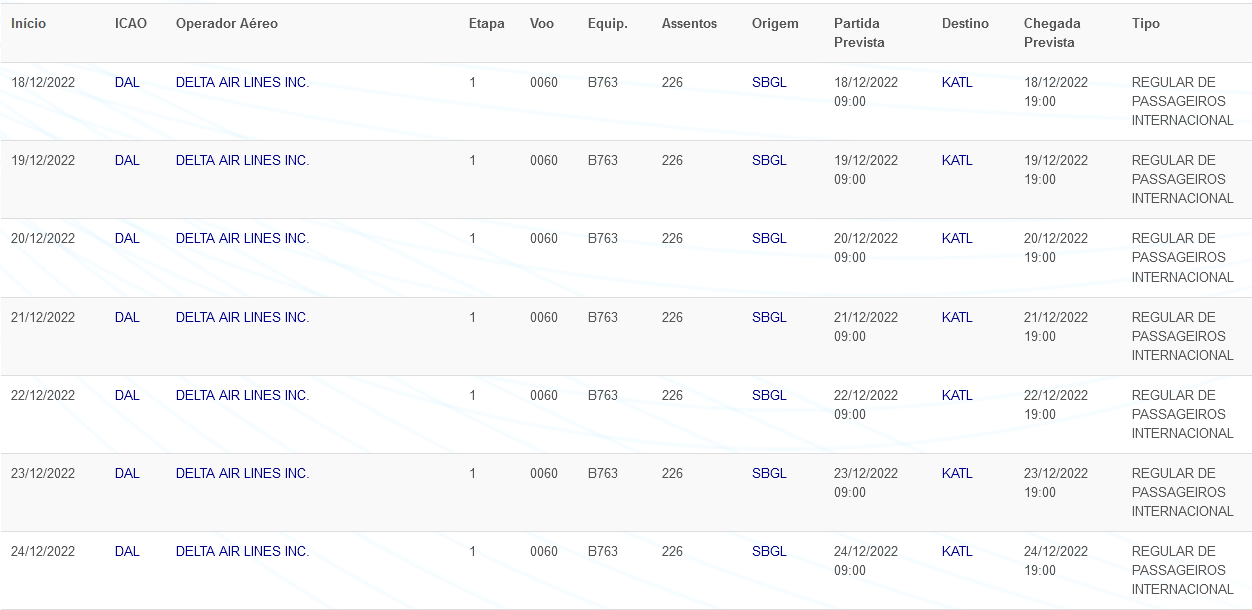The width and height of the screenshot is (1252, 610).
Task: Select DELTA AIR LINES INC. in 24/12/2022 row
Action: pos(243,551)
